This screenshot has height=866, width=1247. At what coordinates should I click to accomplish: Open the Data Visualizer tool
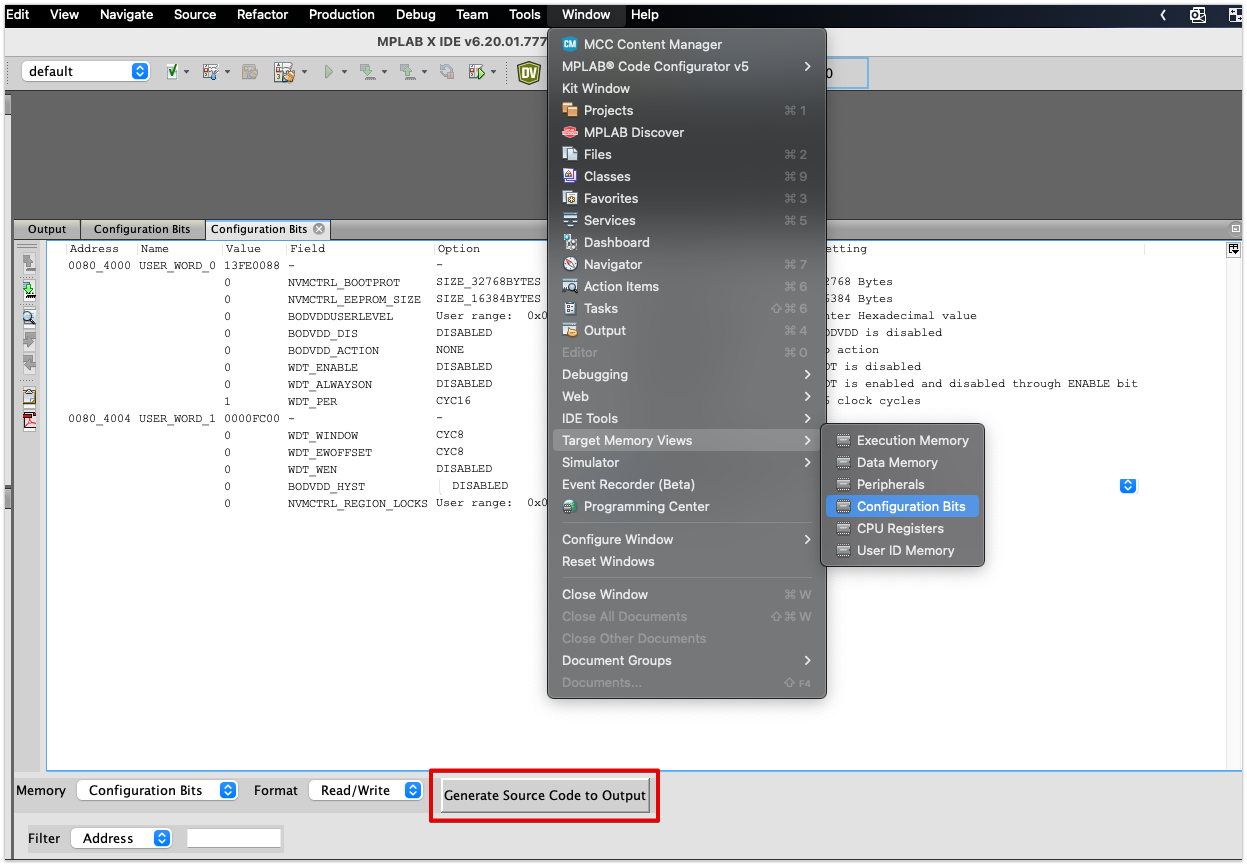click(529, 71)
